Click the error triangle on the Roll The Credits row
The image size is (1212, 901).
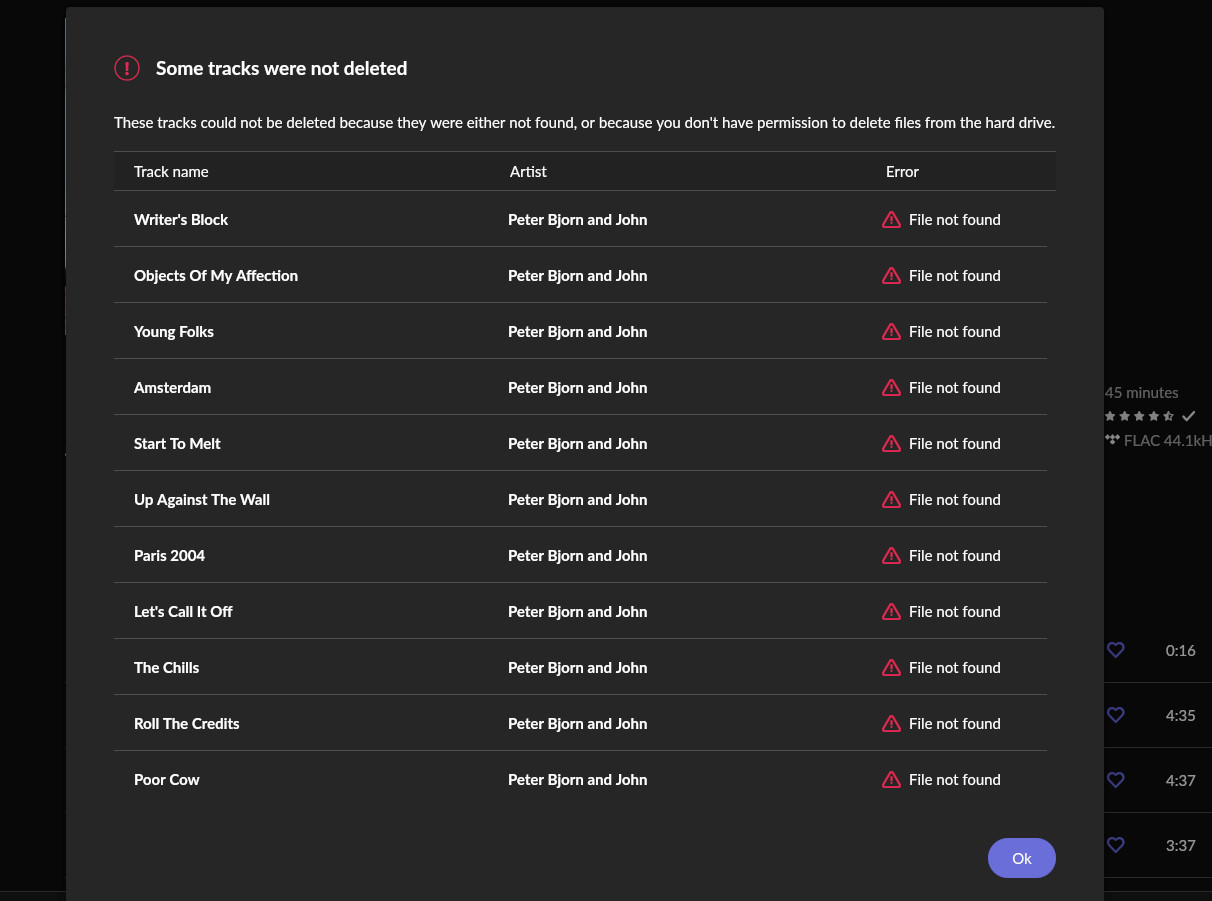pos(891,723)
